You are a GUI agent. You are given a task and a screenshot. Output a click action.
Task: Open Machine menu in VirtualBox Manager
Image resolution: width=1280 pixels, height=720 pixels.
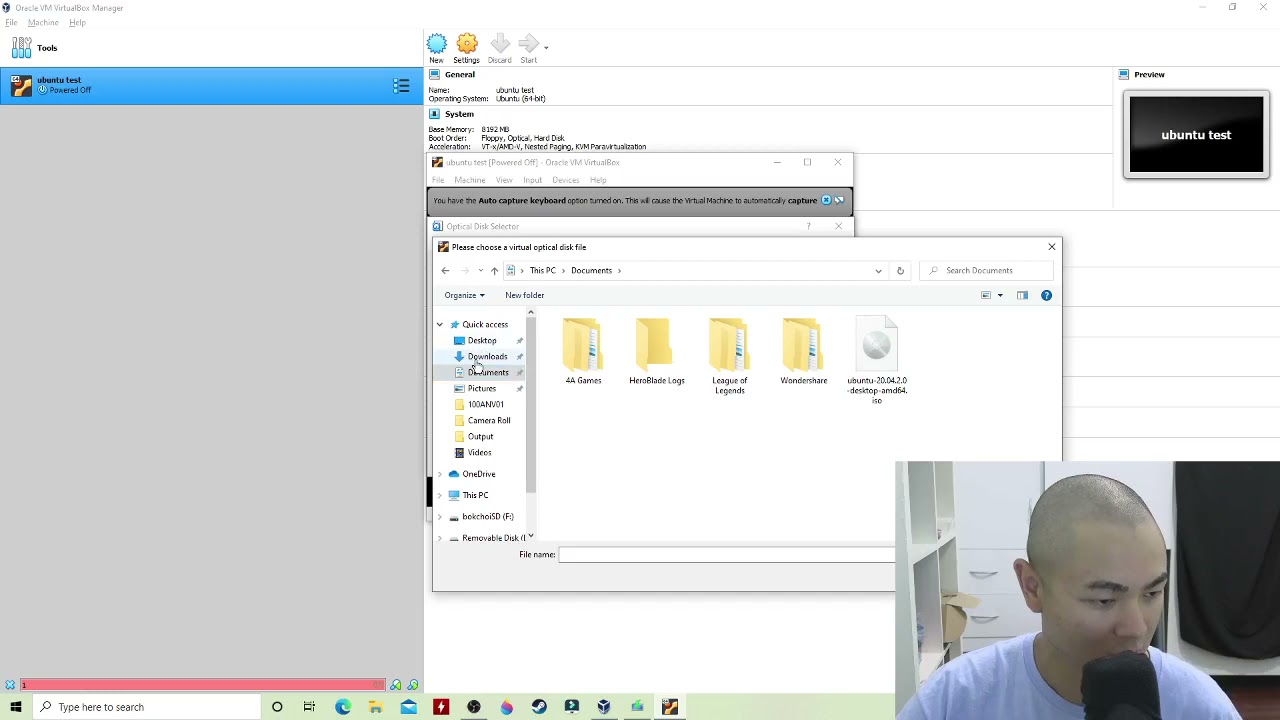point(43,22)
